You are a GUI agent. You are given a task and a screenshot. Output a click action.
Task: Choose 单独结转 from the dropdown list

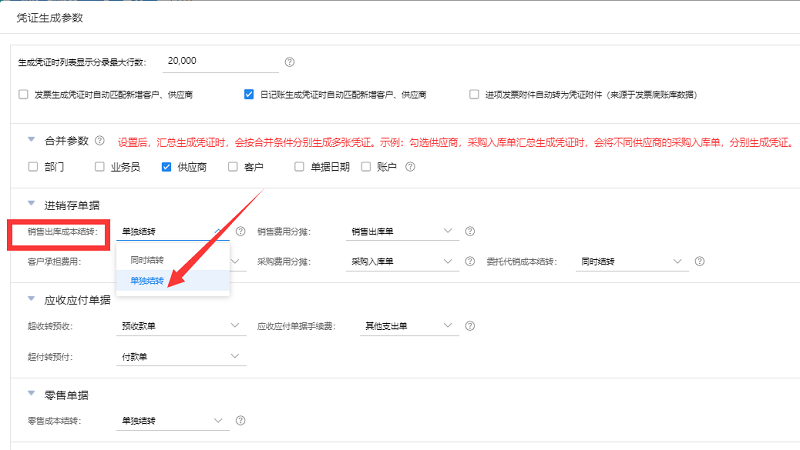[x=147, y=282]
